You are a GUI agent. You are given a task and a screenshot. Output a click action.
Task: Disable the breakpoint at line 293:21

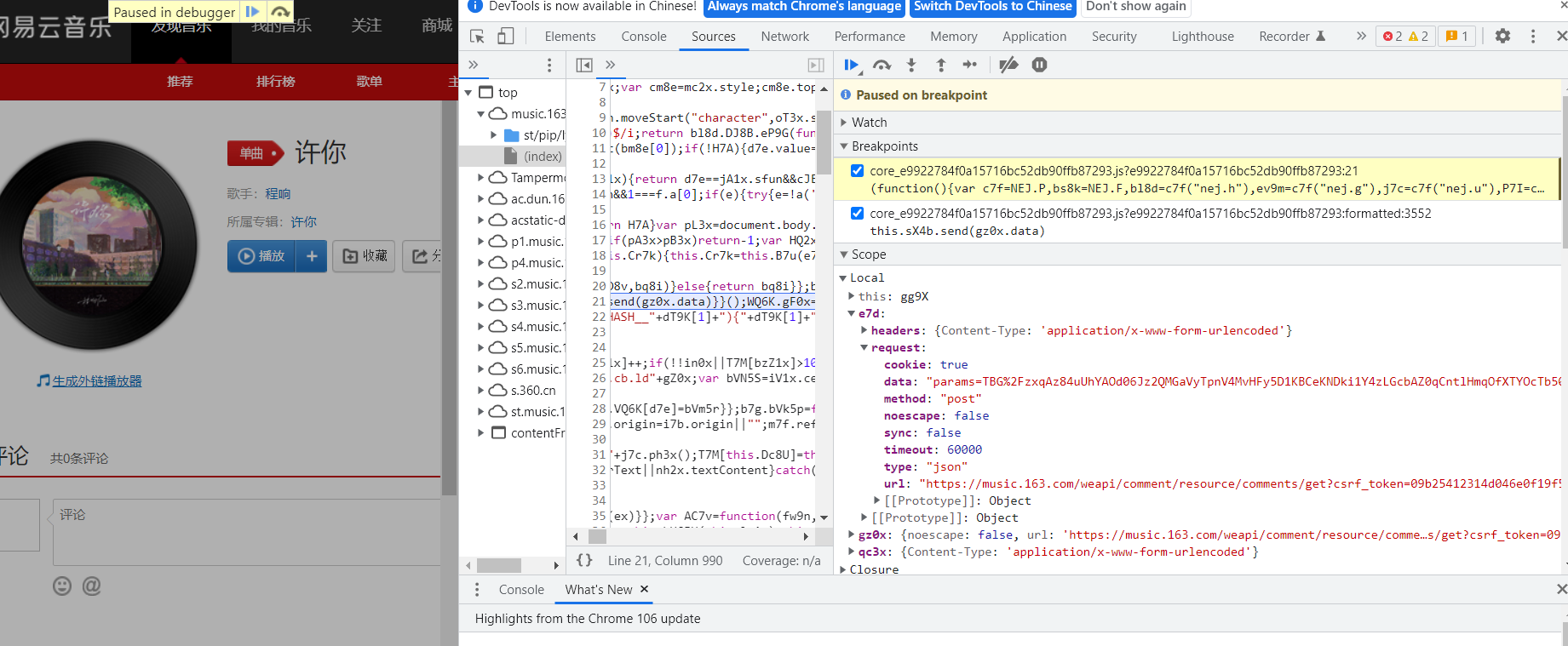point(857,170)
